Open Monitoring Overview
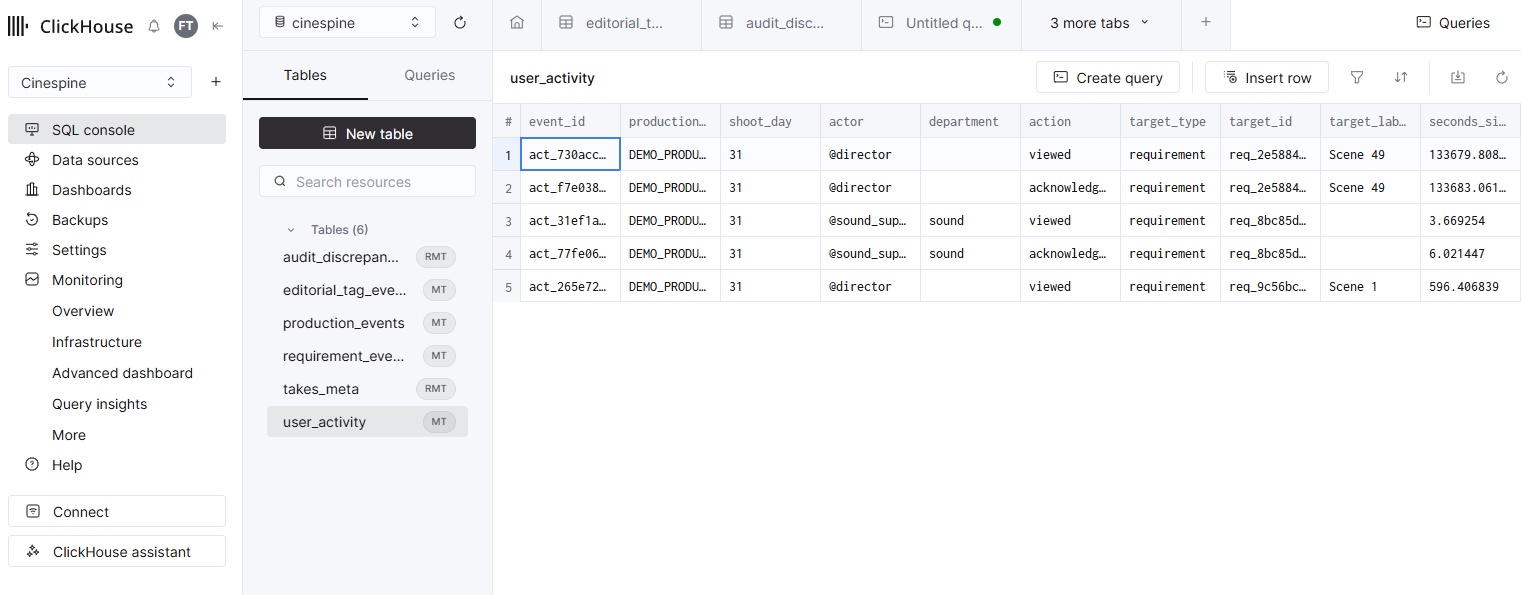The height and width of the screenshot is (595, 1521). pos(83,311)
